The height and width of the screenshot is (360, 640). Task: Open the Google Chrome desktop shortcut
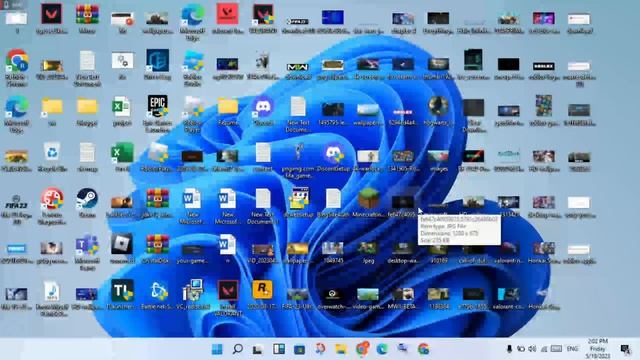(x=16, y=61)
